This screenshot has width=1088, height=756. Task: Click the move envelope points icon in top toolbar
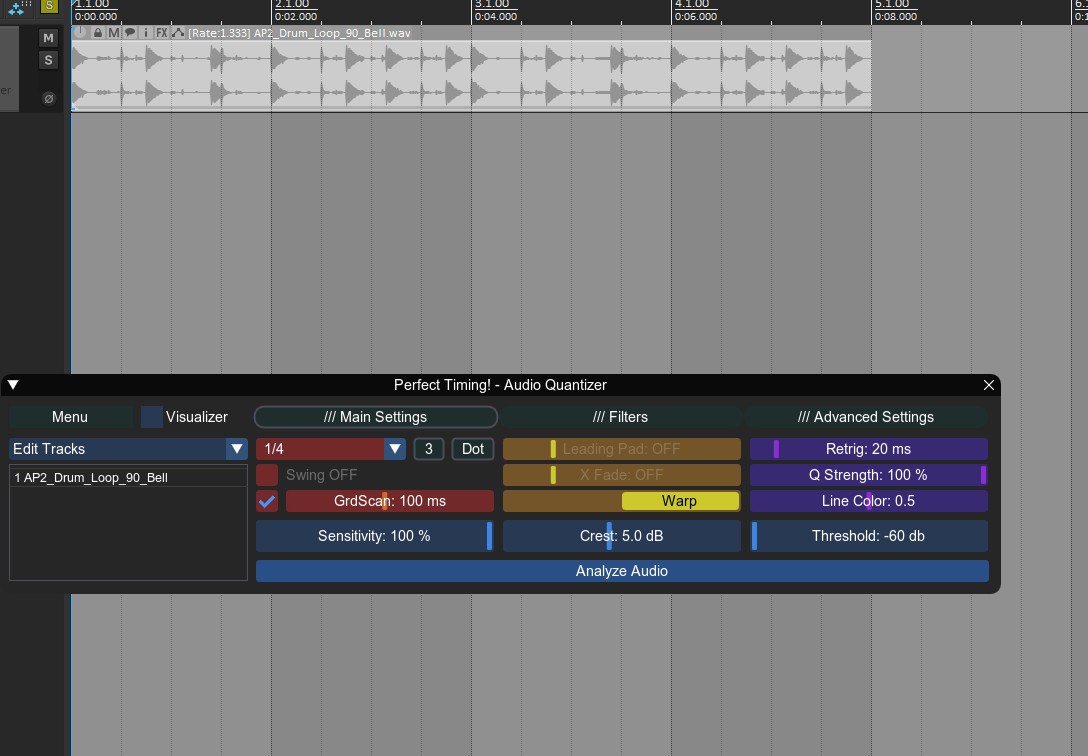19,7
